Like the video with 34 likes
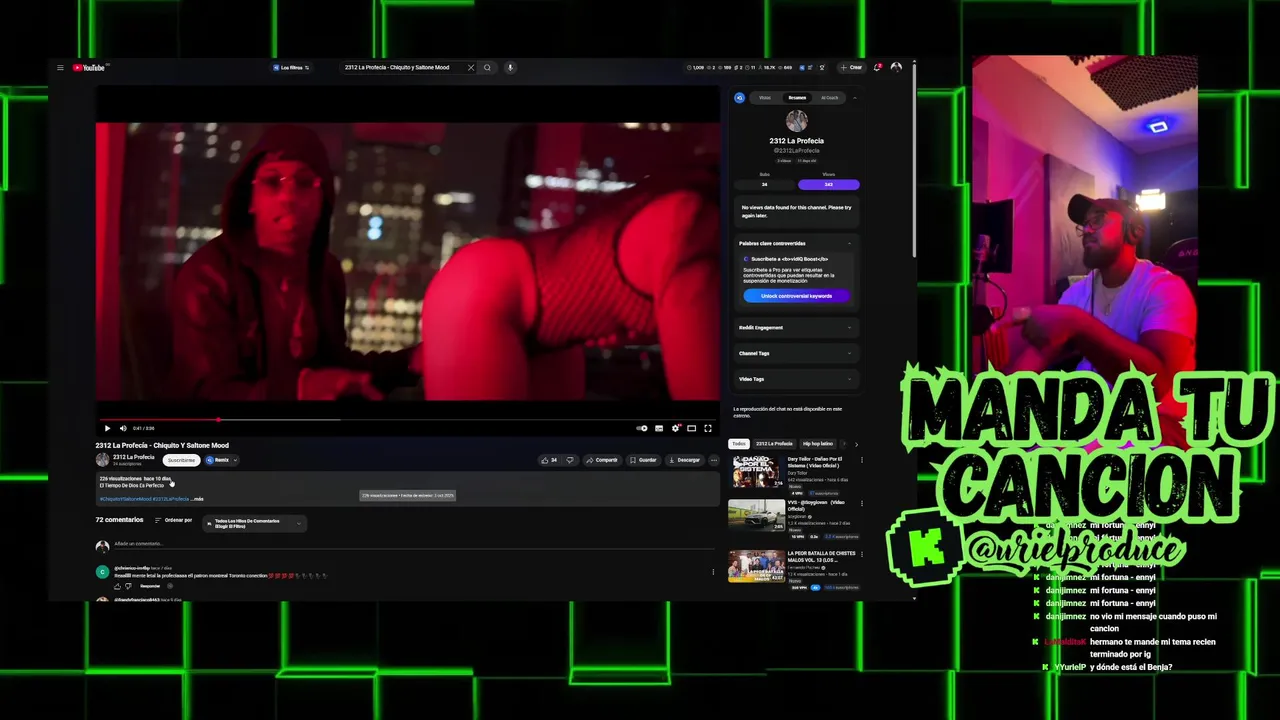The height and width of the screenshot is (720, 1280). (549, 460)
